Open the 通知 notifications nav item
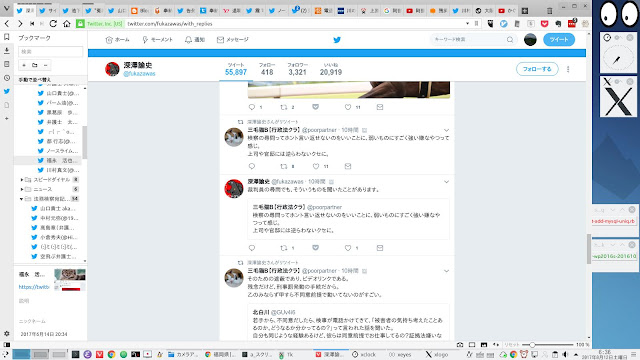Screen dimensions: 640x360 (195, 40)
